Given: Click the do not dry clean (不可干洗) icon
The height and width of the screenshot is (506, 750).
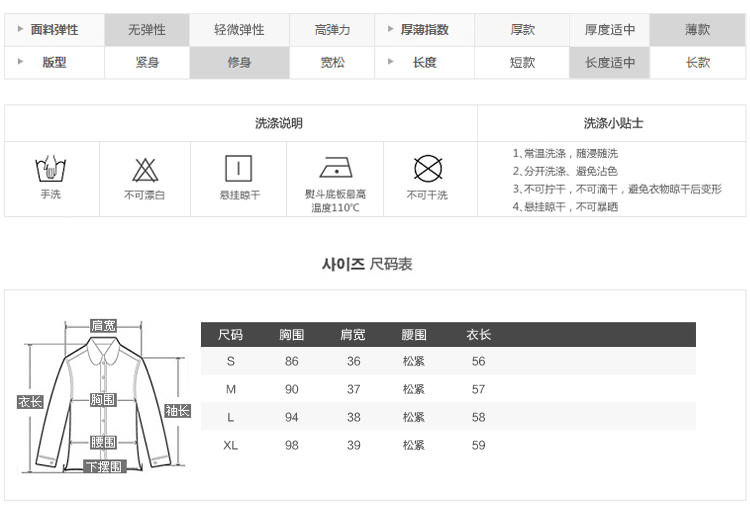Looking at the screenshot, I should [428, 168].
